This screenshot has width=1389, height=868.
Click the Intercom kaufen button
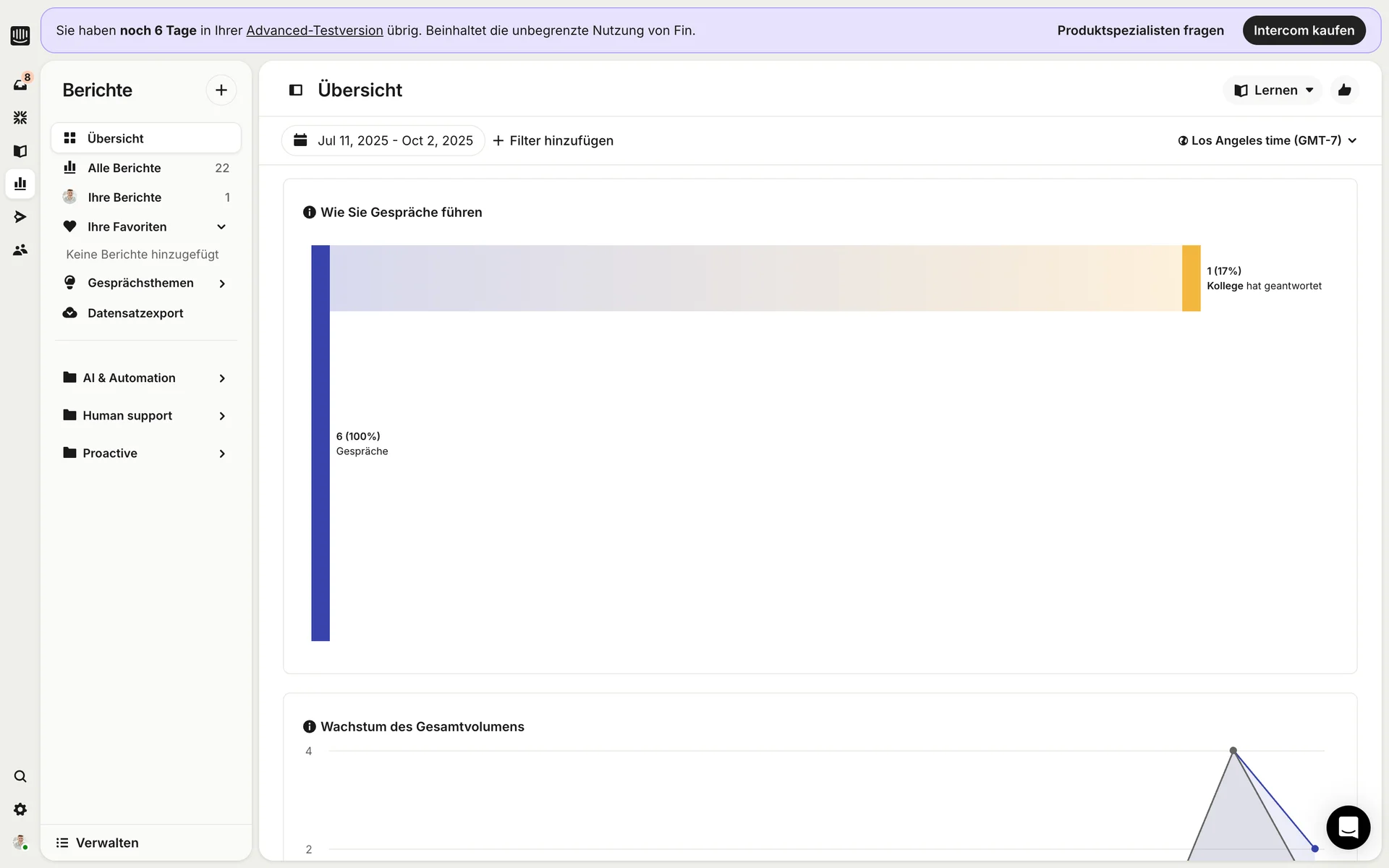point(1303,30)
